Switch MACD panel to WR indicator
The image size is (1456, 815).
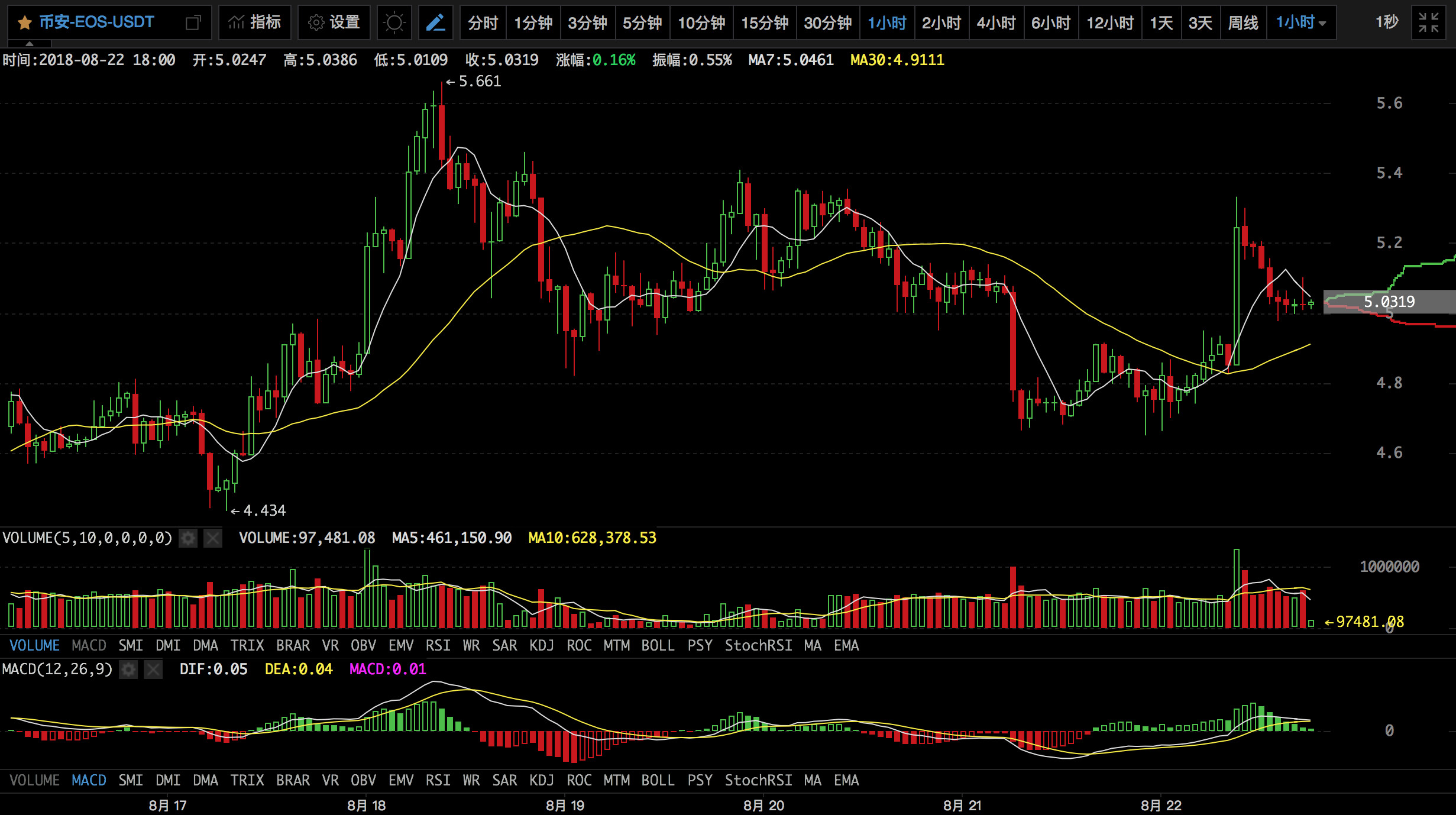[471, 780]
